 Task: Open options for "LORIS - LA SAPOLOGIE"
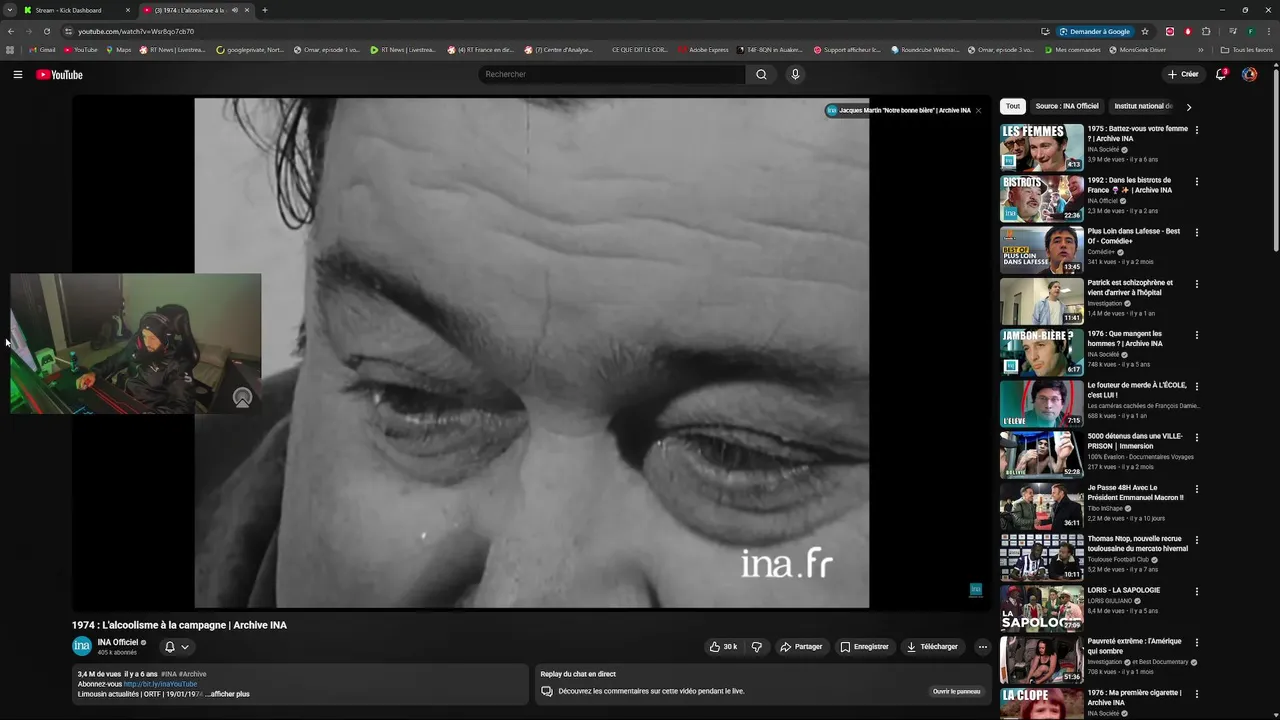point(1196,591)
